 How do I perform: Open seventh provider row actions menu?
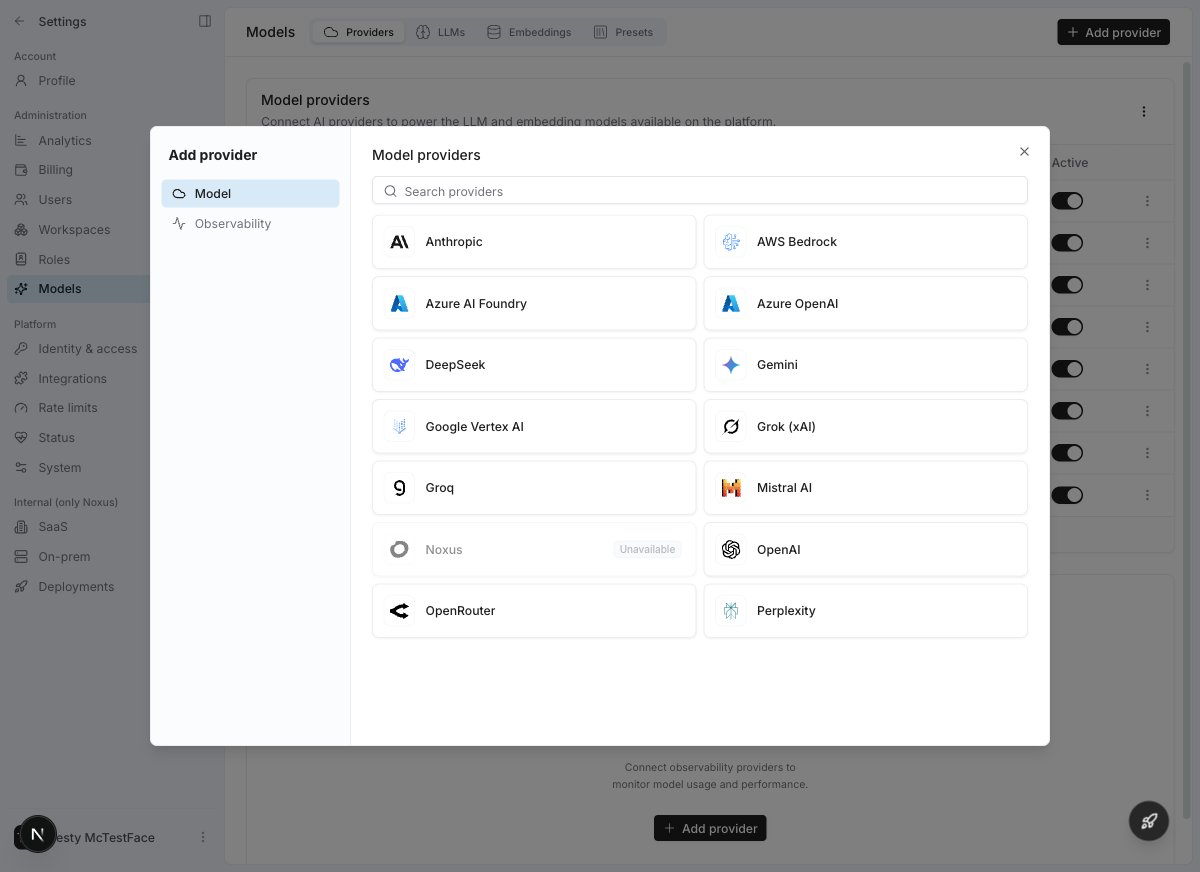[1147, 453]
